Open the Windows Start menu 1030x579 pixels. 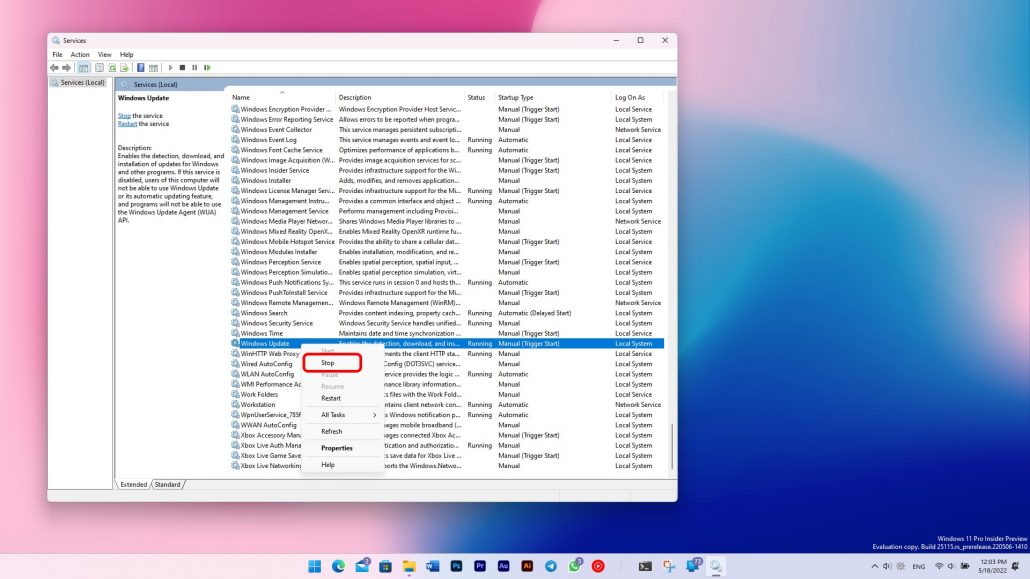315,566
